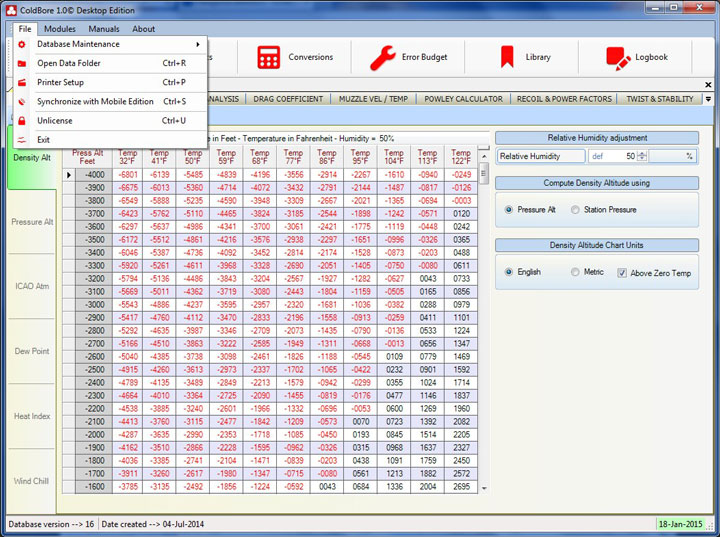Switch to the POWLEY CALCULATOR tab
This screenshot has height=537, width=720.
click(x=463, y=99)
